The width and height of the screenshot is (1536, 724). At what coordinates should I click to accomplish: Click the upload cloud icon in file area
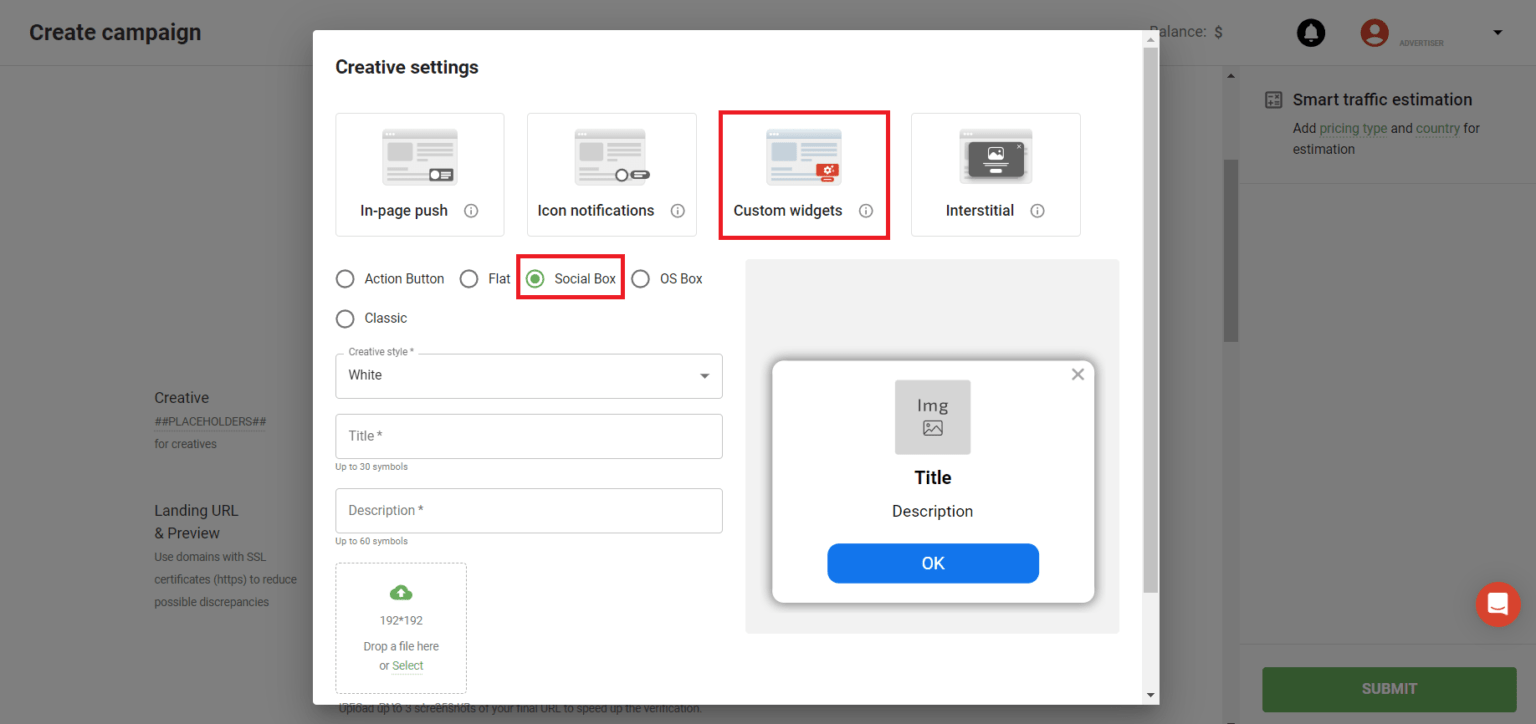pyautogui.click(x=400, y=592)
